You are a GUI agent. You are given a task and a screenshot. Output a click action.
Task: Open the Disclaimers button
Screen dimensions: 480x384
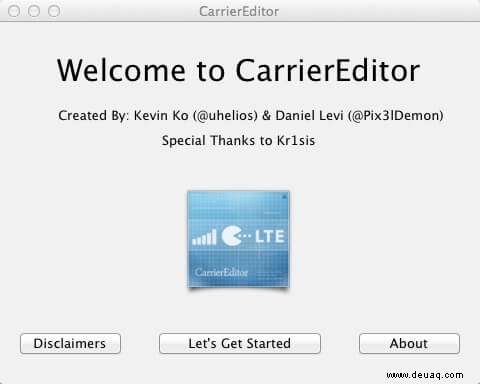70,343
